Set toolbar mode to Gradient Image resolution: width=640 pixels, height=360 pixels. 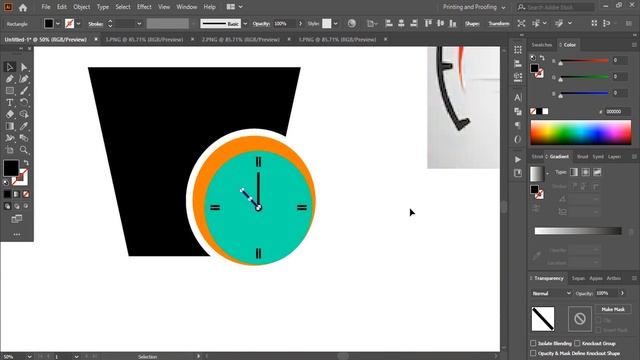click(17, 194)
